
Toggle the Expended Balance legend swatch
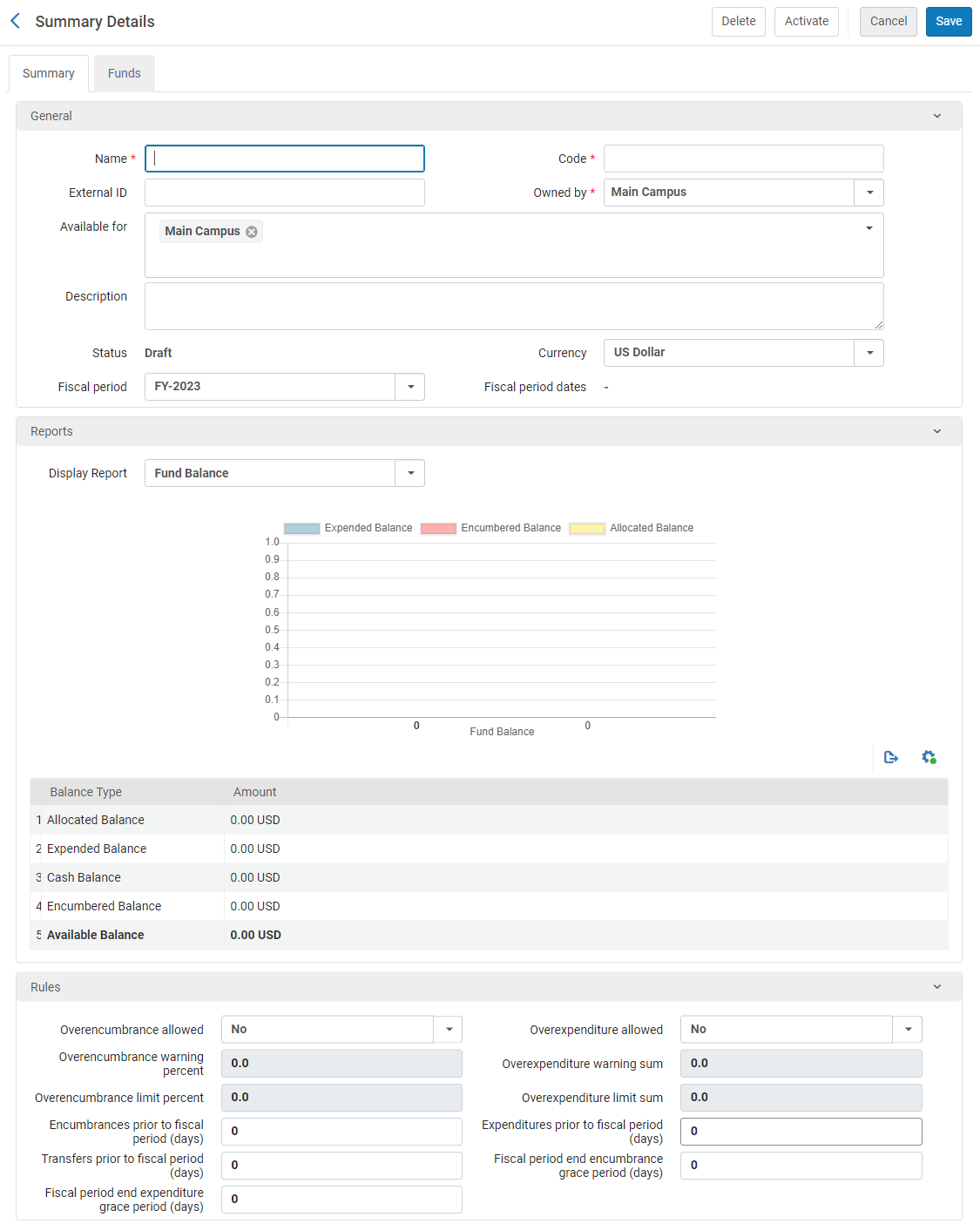(x=301, y=528)
